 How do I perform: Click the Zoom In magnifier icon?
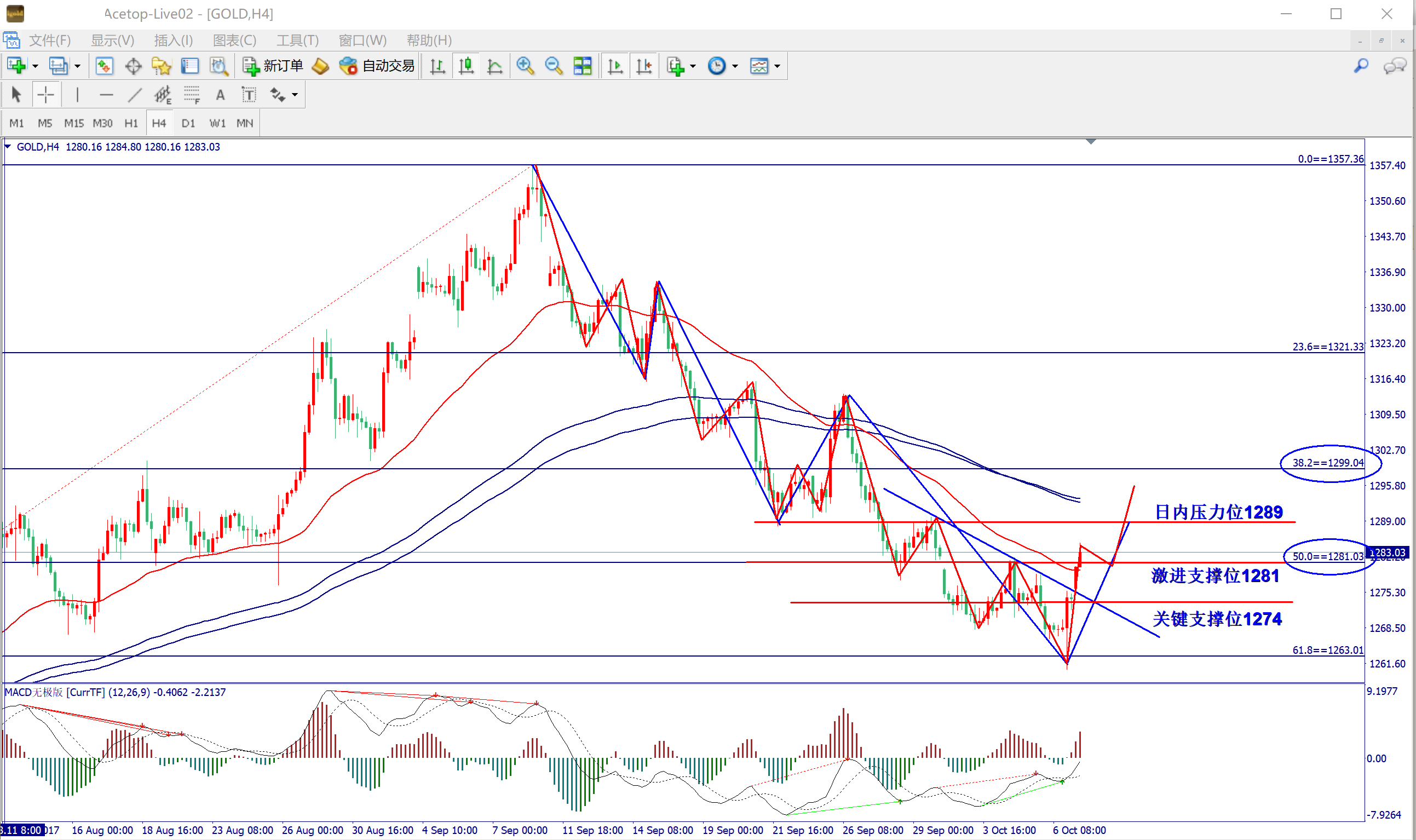click(525, 66)
